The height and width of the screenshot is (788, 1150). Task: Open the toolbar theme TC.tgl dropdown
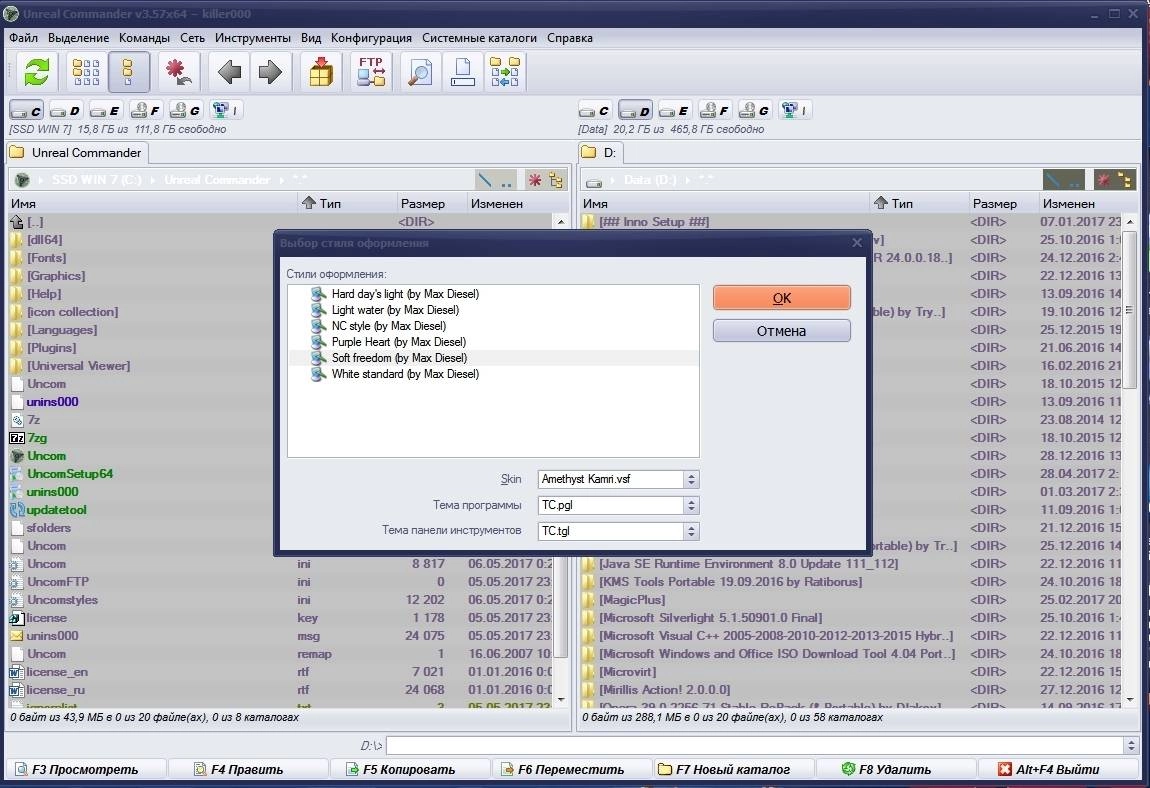(x=691, y=530)
